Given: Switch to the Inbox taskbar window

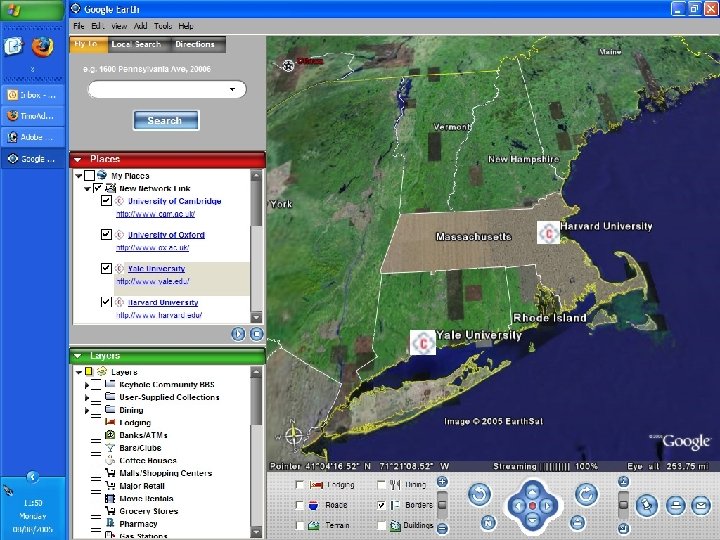Looking at the screenshot, I should click(x=33, y=95).
